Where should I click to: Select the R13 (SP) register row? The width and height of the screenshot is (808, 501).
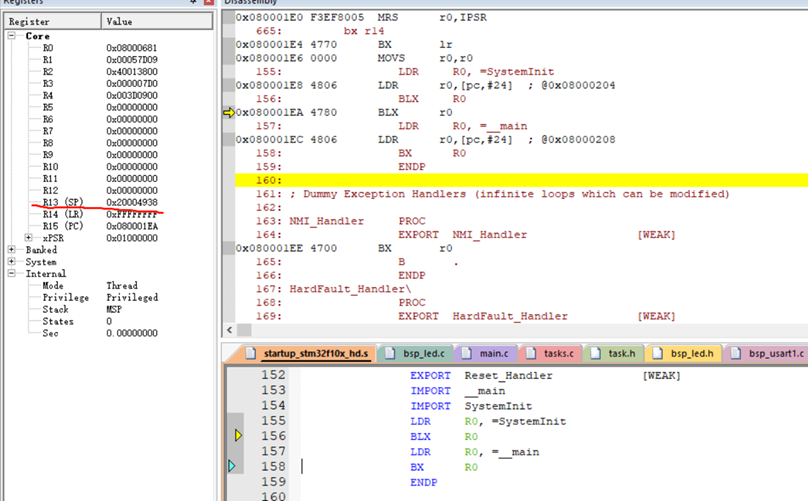(x=109, y=202)
